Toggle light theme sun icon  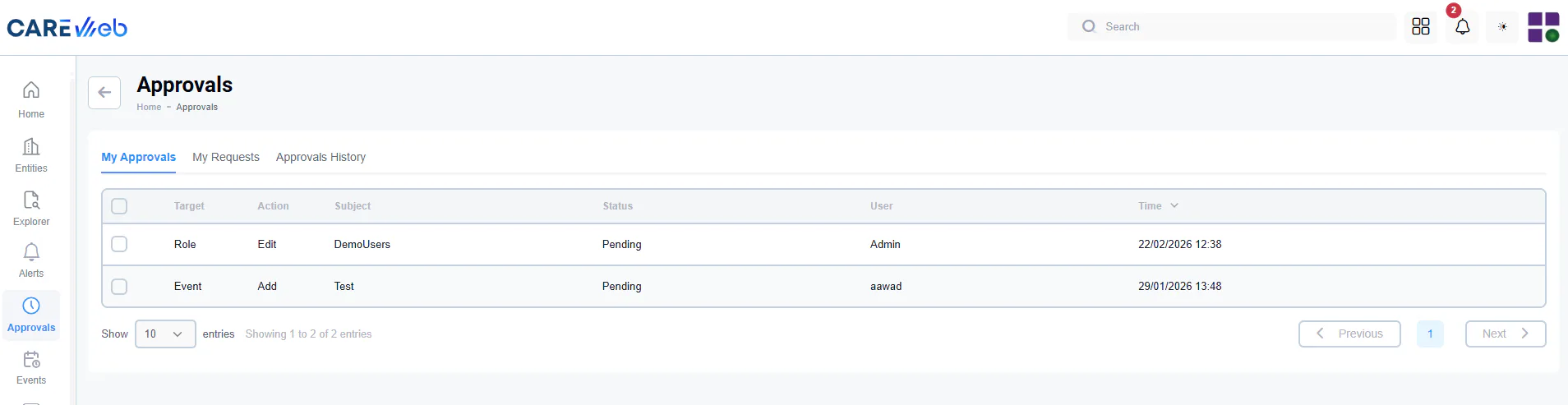(x=1502, y=26)
